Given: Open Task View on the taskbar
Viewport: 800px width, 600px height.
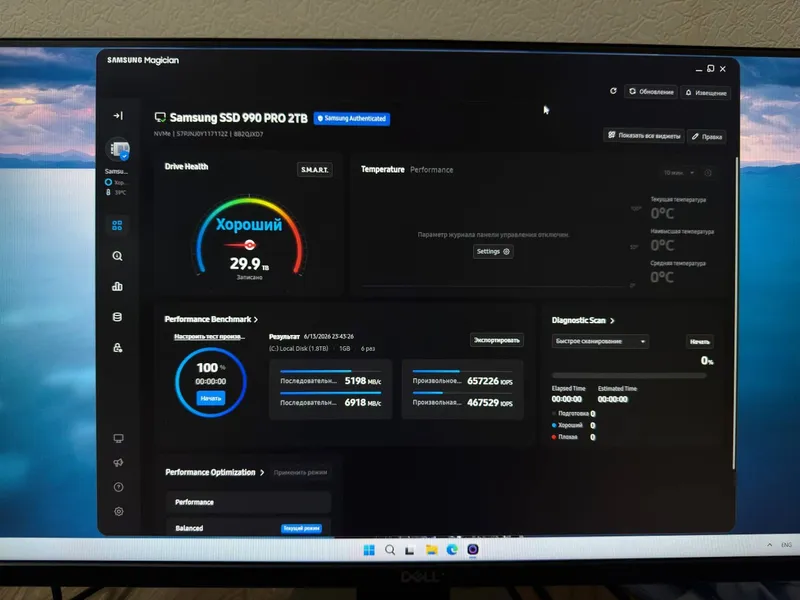Looking at the screenshot, I should 410,551.
